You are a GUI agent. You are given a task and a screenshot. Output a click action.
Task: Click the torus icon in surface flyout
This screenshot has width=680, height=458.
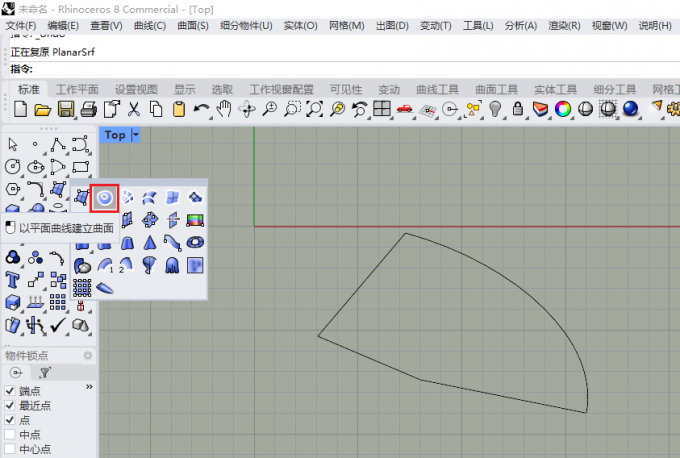195,242
